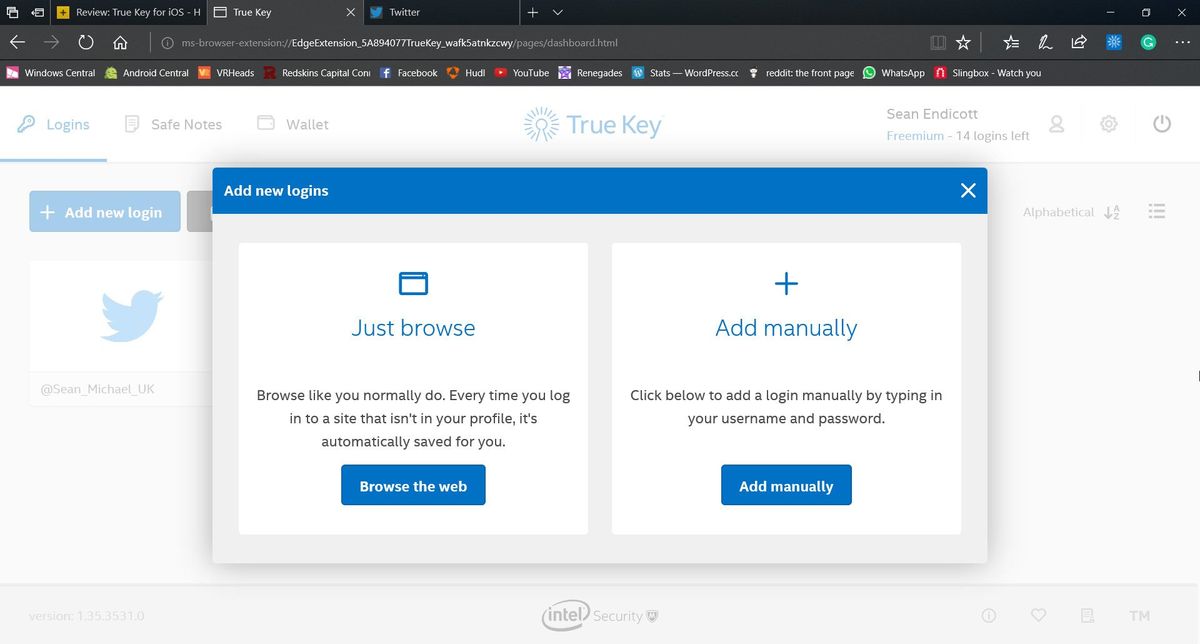Open profile account icon
The width and height of the screenshot is (1200, 644).
click(x=1057, y=123)
